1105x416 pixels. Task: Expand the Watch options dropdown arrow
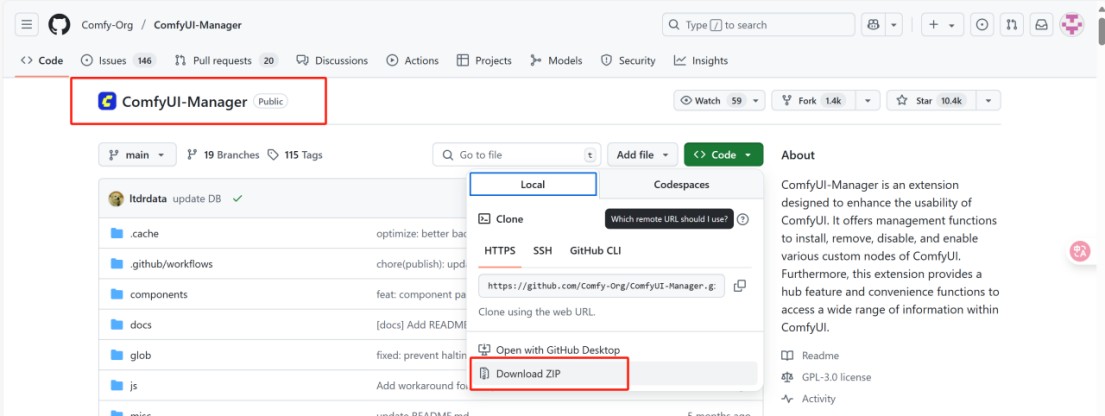(x=756, y=101)
